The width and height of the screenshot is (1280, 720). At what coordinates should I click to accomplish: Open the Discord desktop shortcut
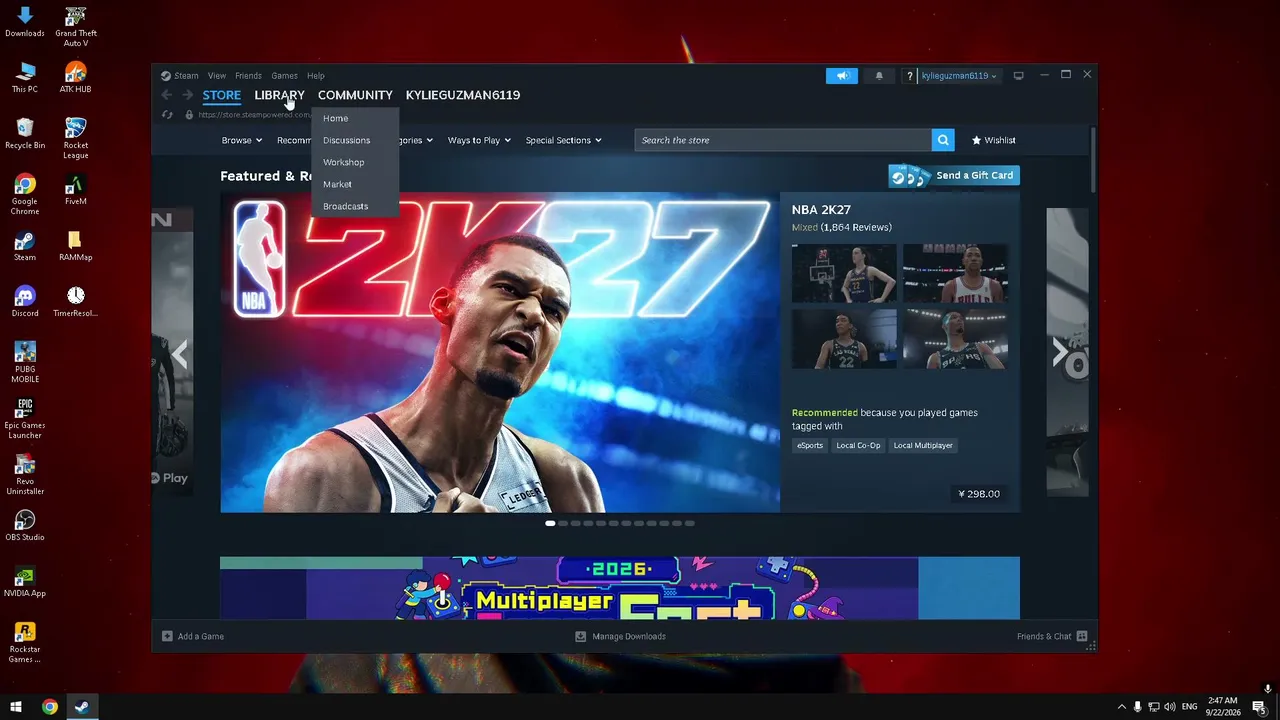(x=25, y=302)
